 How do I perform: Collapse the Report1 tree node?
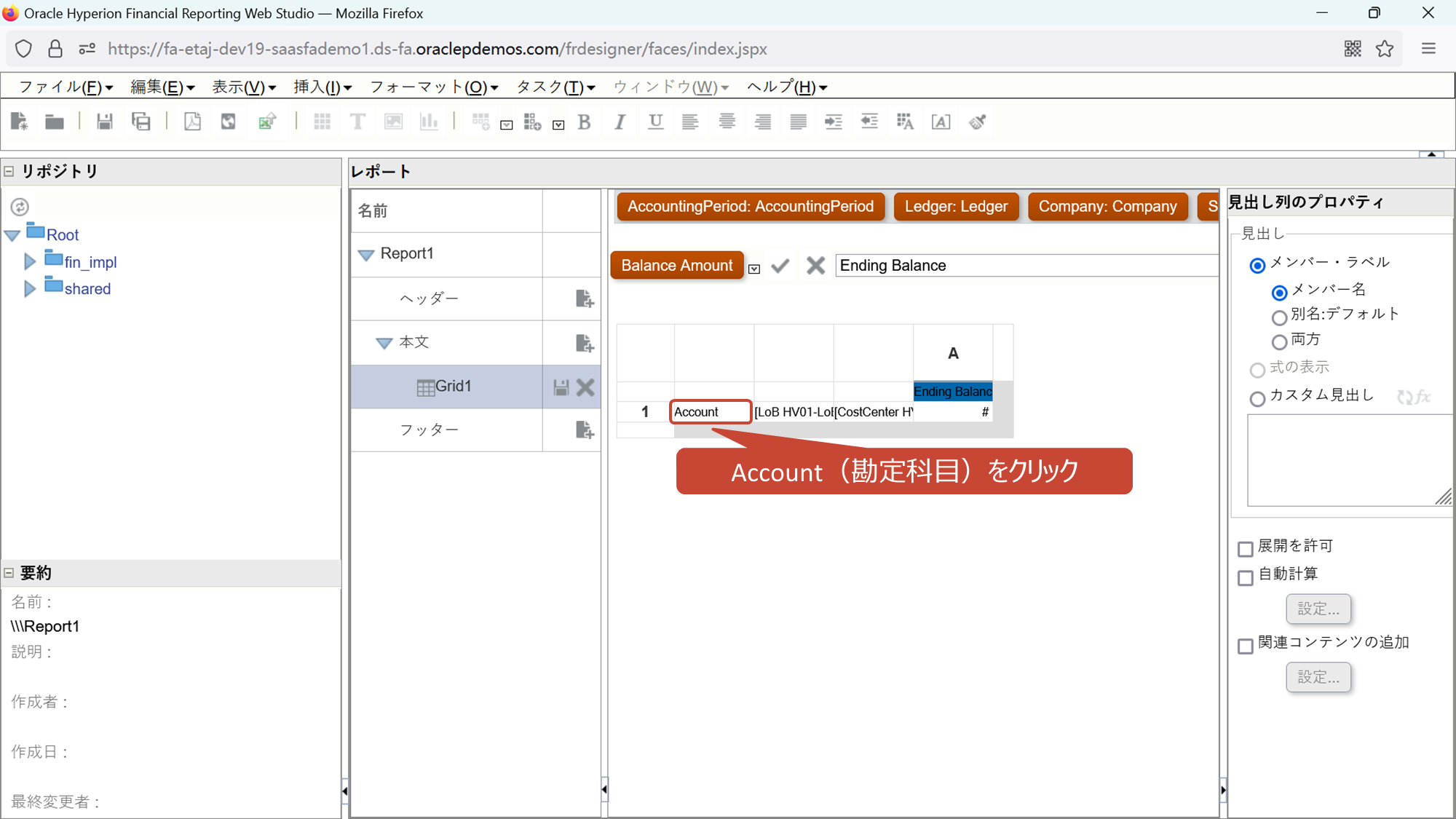point(366,254)
